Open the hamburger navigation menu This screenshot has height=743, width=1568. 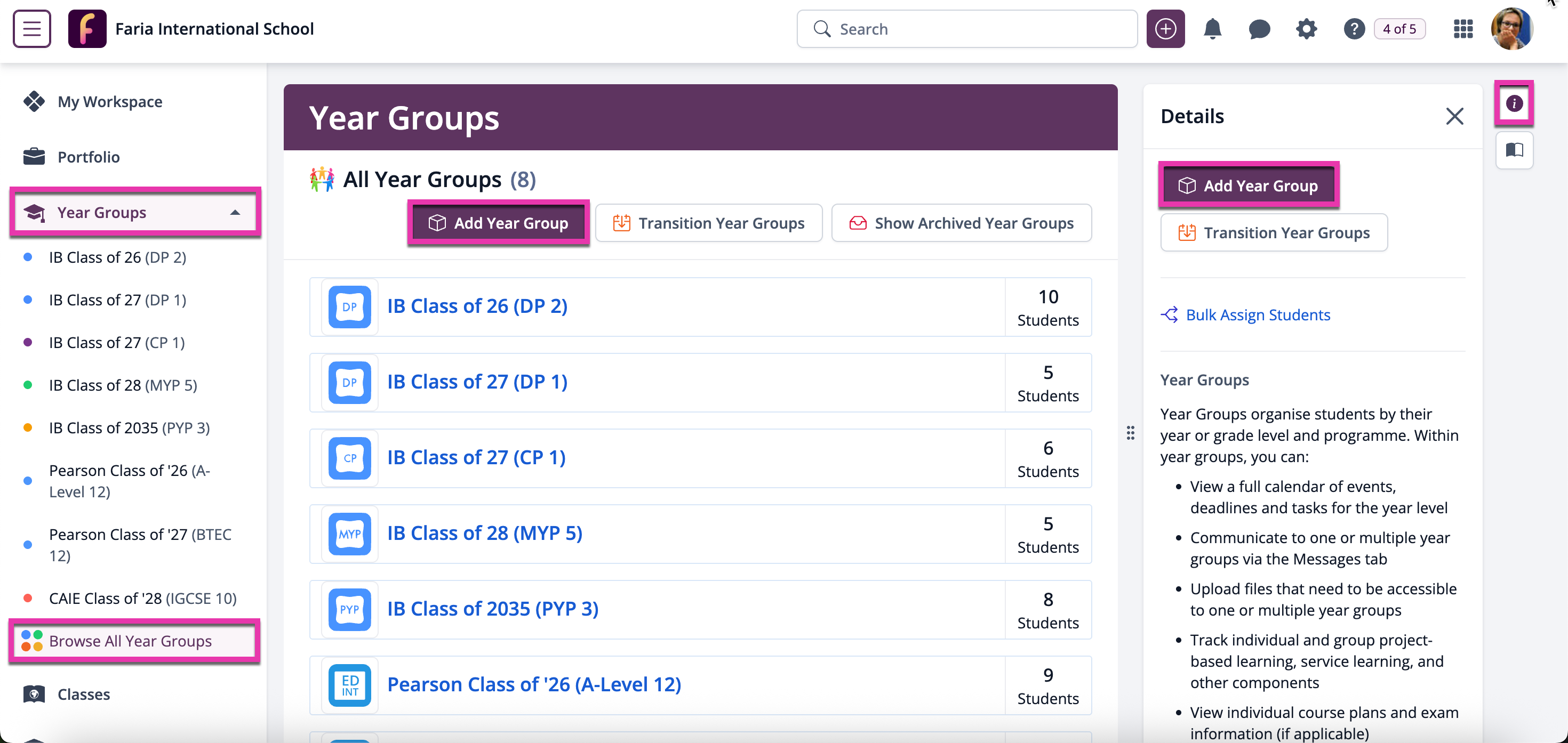(x=31, y=29)
